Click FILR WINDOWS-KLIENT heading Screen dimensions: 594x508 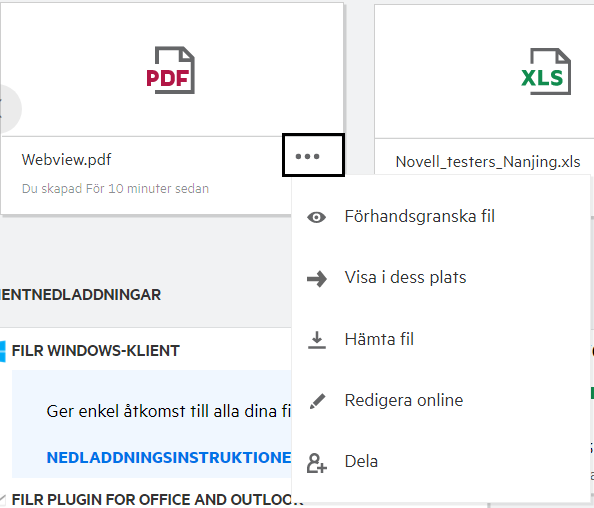point(95,351)
